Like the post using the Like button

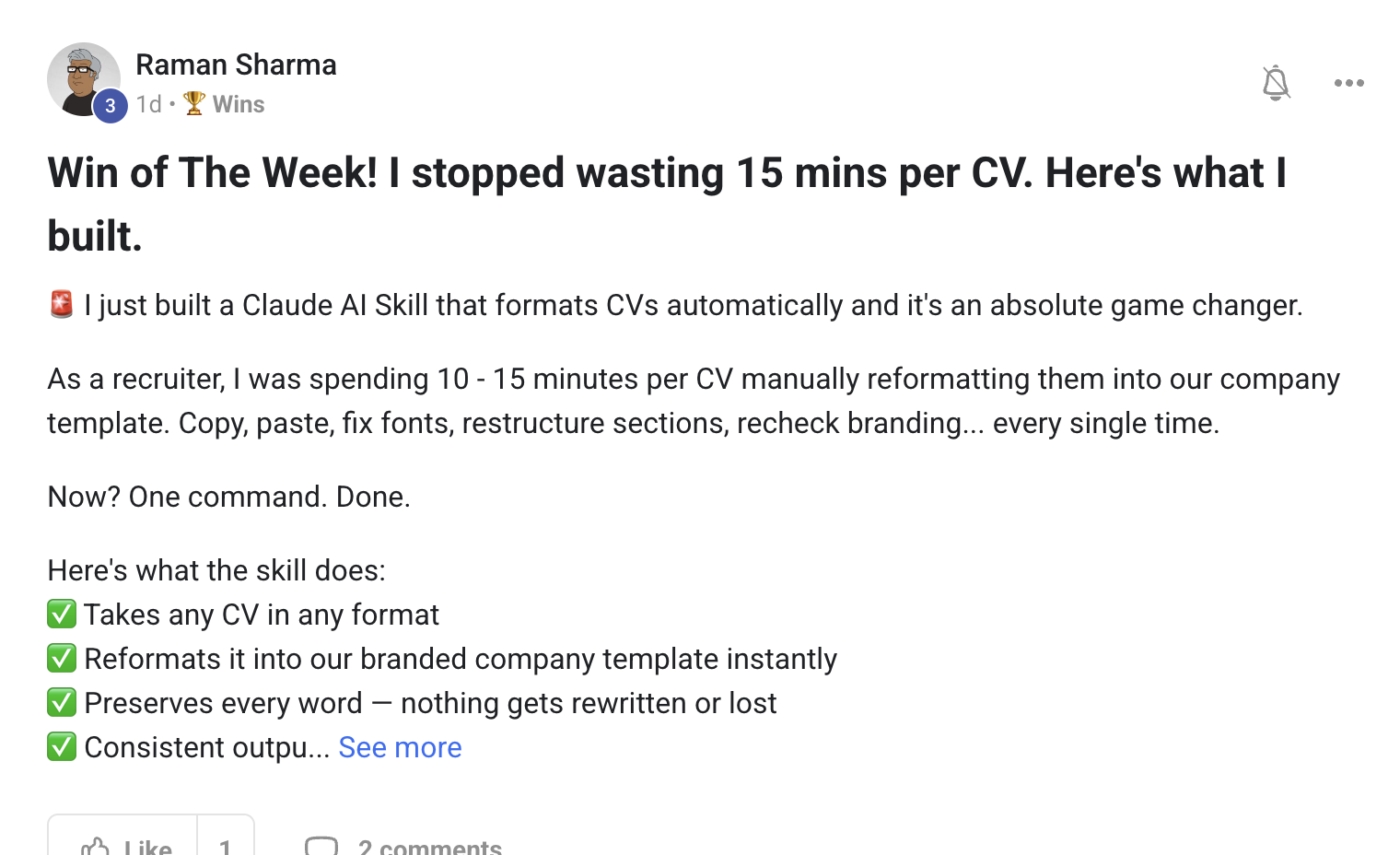122,840
